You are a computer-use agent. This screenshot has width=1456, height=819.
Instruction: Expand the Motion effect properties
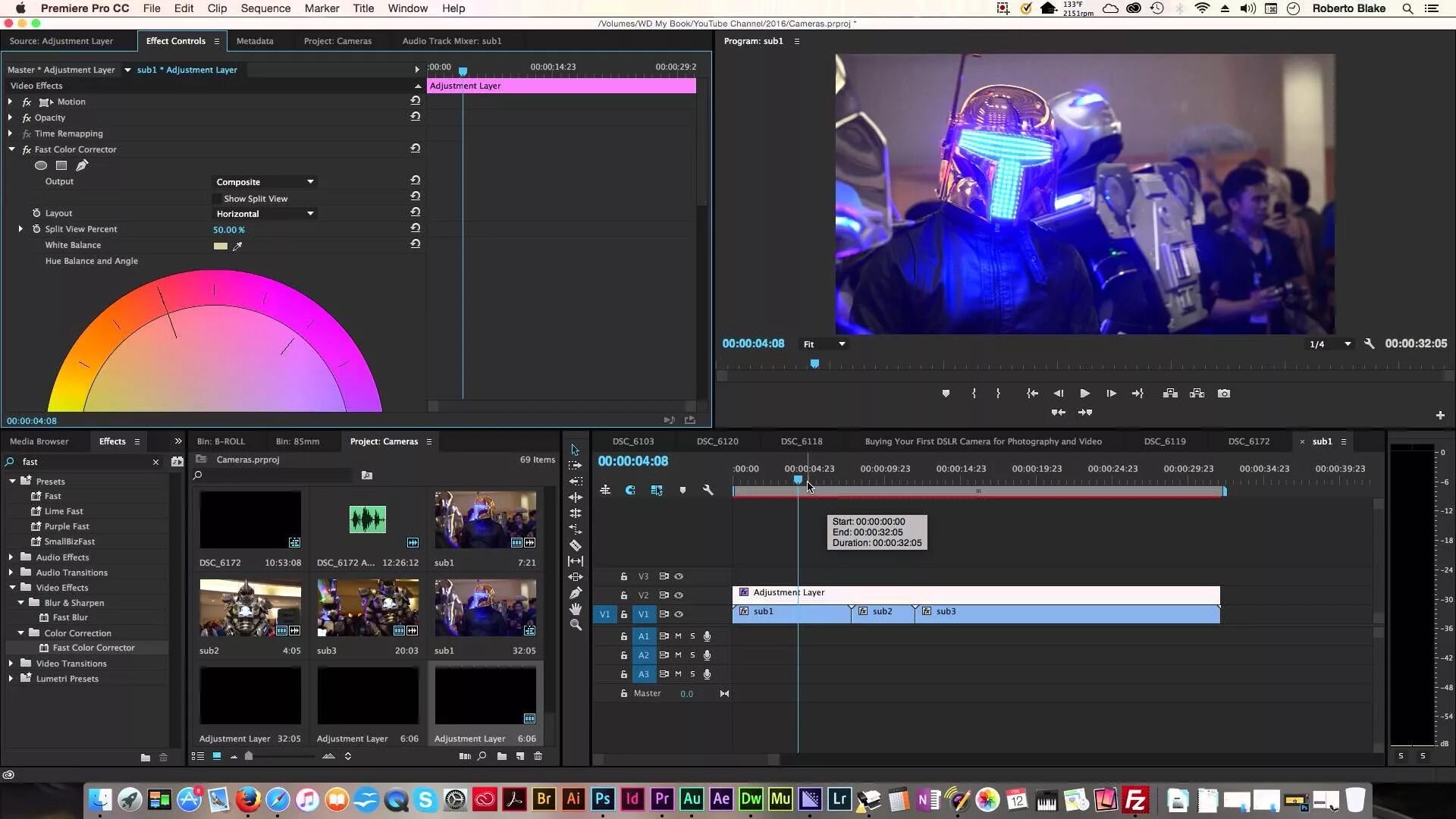11,102
